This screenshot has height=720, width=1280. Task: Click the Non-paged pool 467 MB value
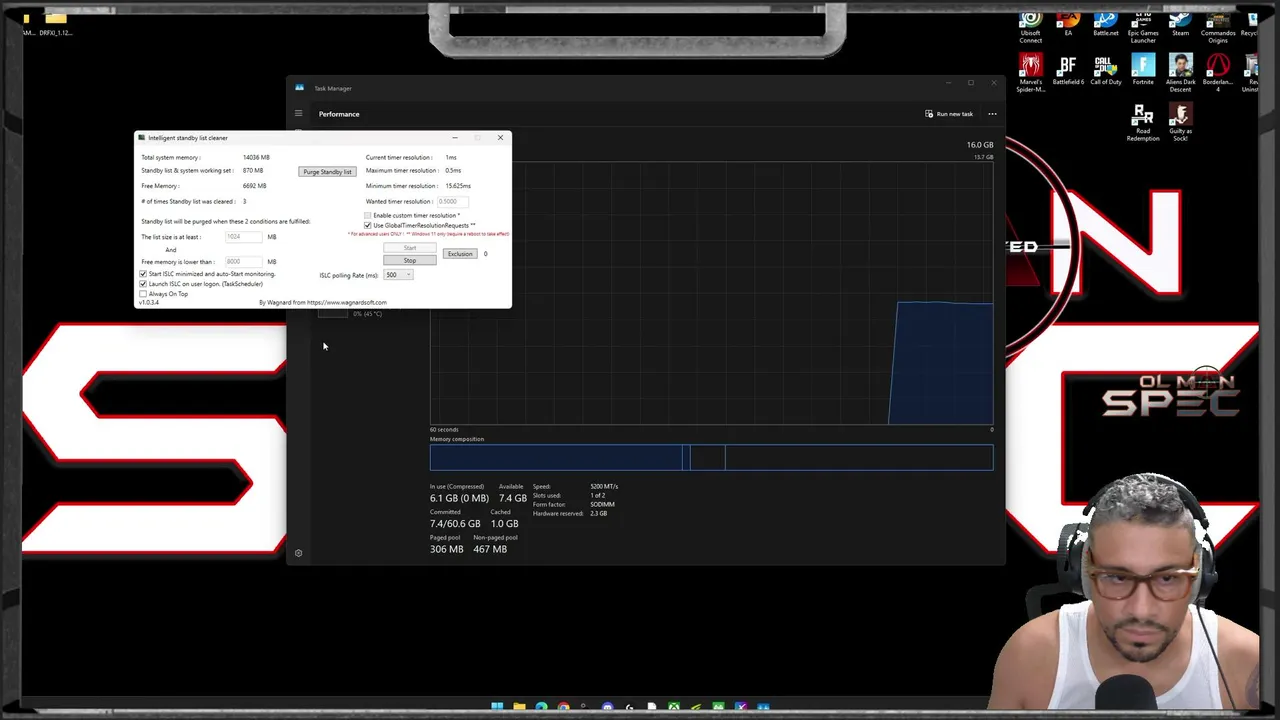(x=490, y=549)
